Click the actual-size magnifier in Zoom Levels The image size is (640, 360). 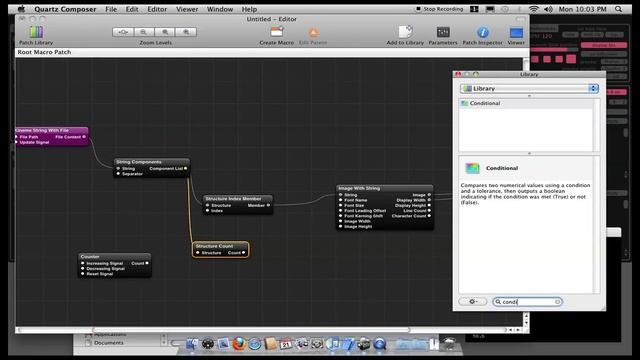click(x=165, y=32)
